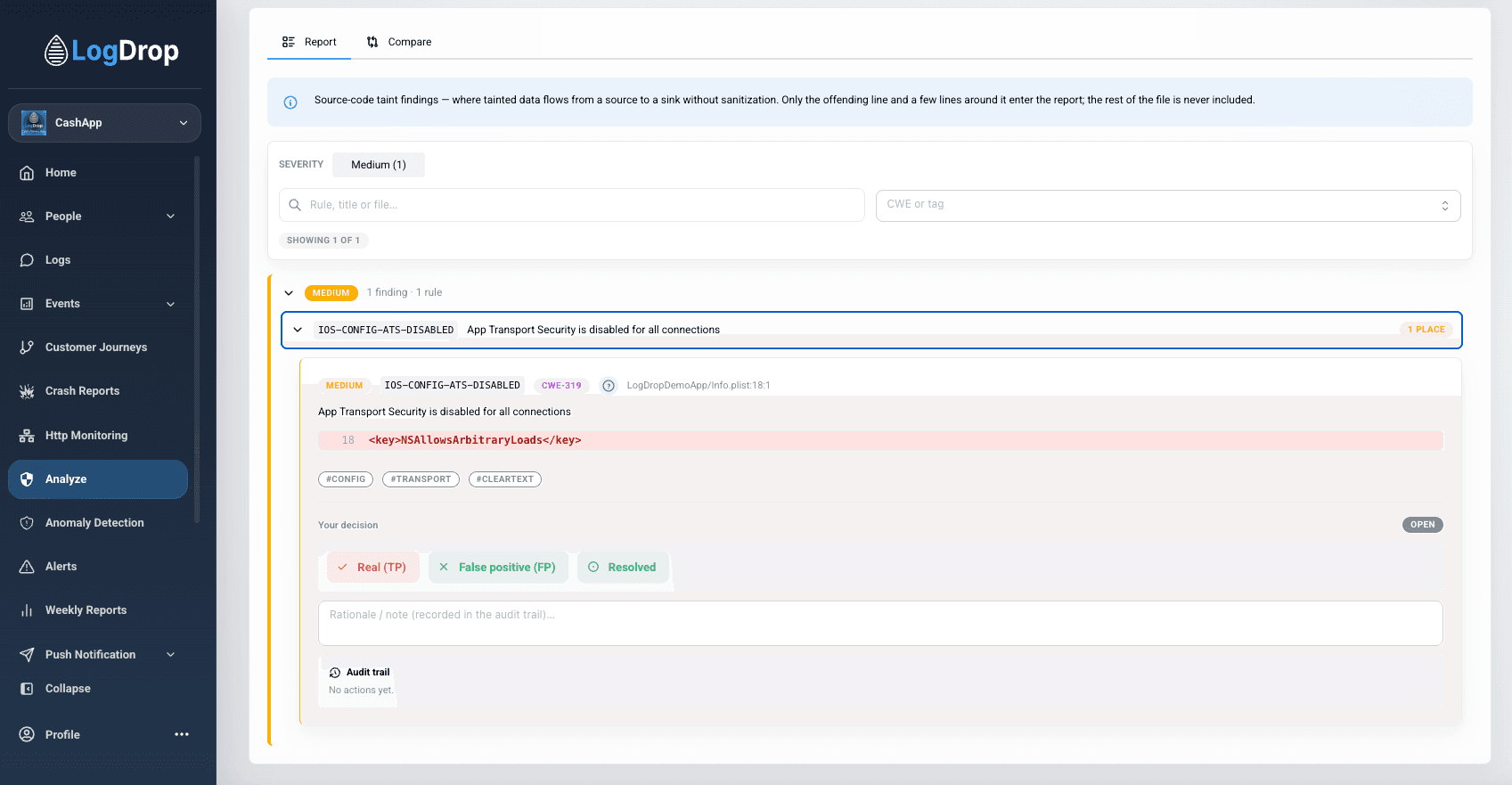Image resolution: width=1512 pixels, height=785 pixels.
Task: Open the Alerts warning triangle icon
Action: coord(27,567)
